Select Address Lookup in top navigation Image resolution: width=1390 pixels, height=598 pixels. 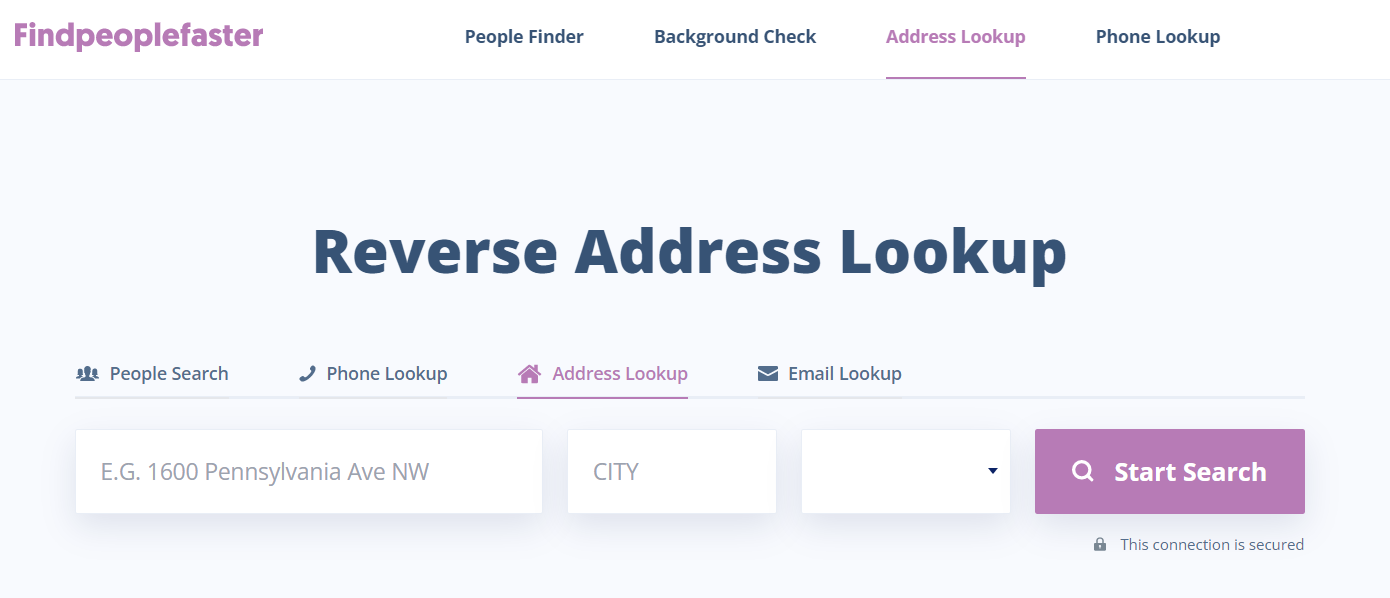click(x=956, y=37)
